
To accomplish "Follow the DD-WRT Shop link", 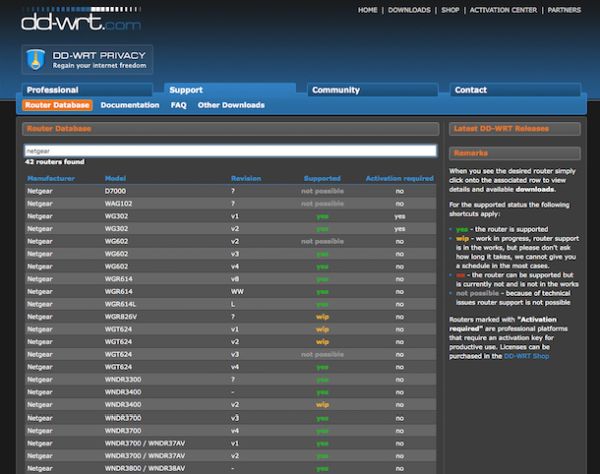I will tap(526, 356).
